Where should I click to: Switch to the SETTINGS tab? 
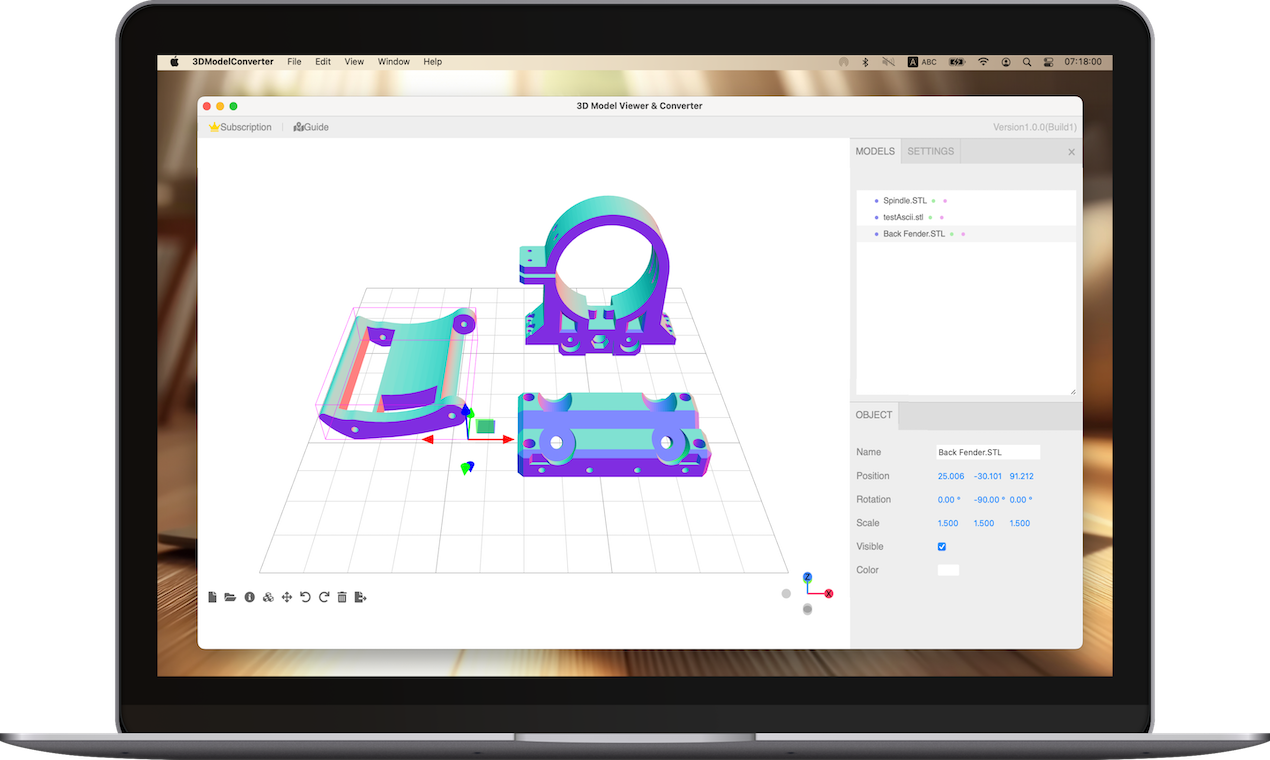tap(931, 151)
